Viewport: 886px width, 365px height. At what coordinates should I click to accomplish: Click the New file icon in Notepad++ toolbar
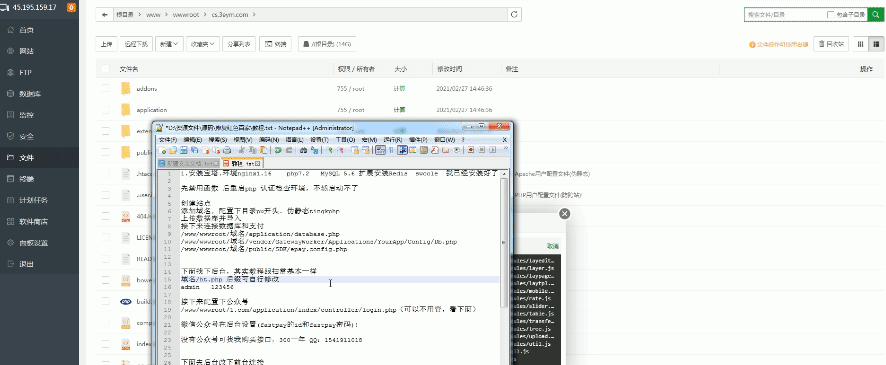click(x=162, y=150)
